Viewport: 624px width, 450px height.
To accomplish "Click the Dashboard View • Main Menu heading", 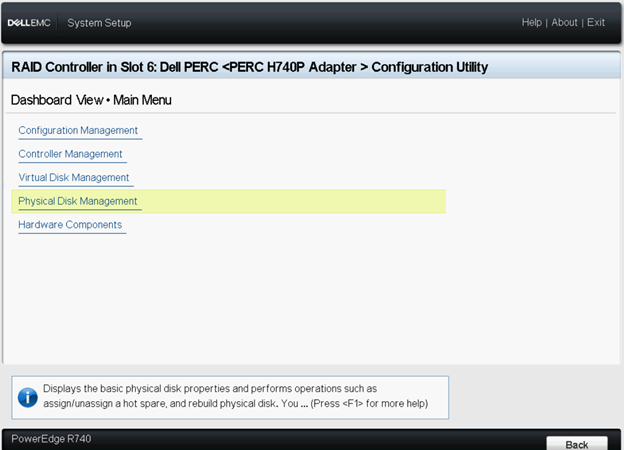I will coord(91,100).
